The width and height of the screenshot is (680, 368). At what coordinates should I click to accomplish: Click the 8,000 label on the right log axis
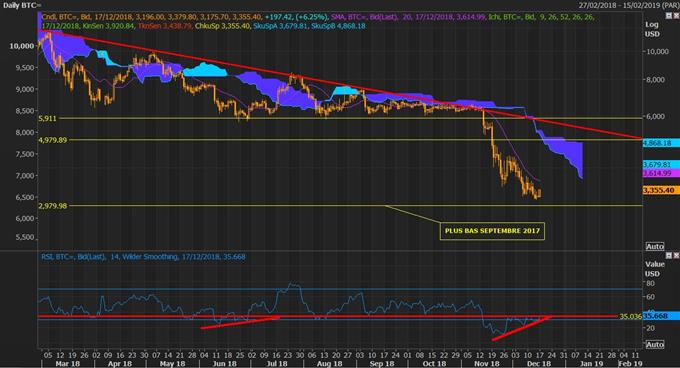656,80
